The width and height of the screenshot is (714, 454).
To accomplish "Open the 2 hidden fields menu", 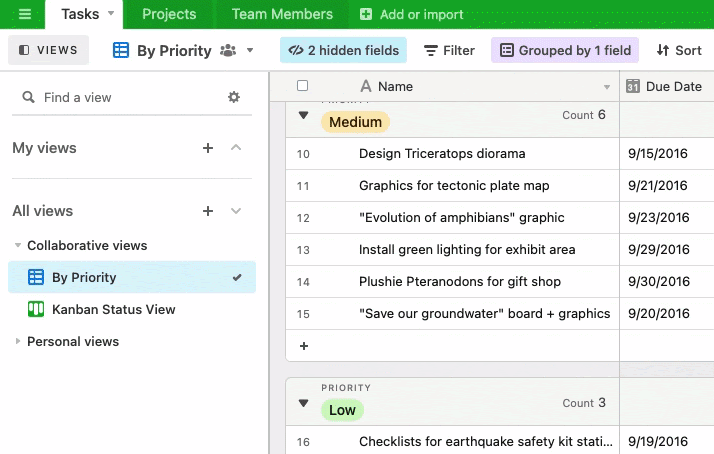I will click(343, 50).
